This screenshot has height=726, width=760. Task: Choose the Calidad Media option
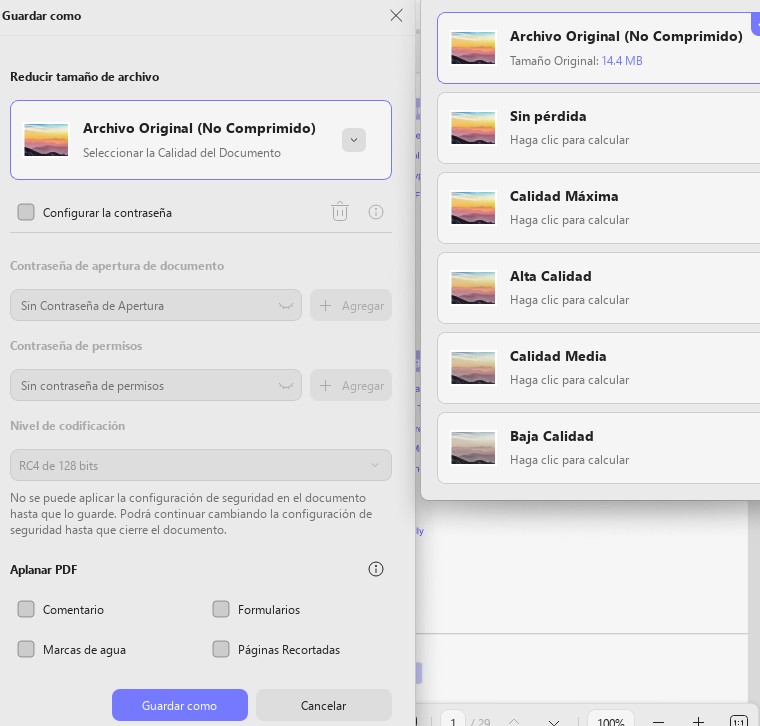[599, 368]
